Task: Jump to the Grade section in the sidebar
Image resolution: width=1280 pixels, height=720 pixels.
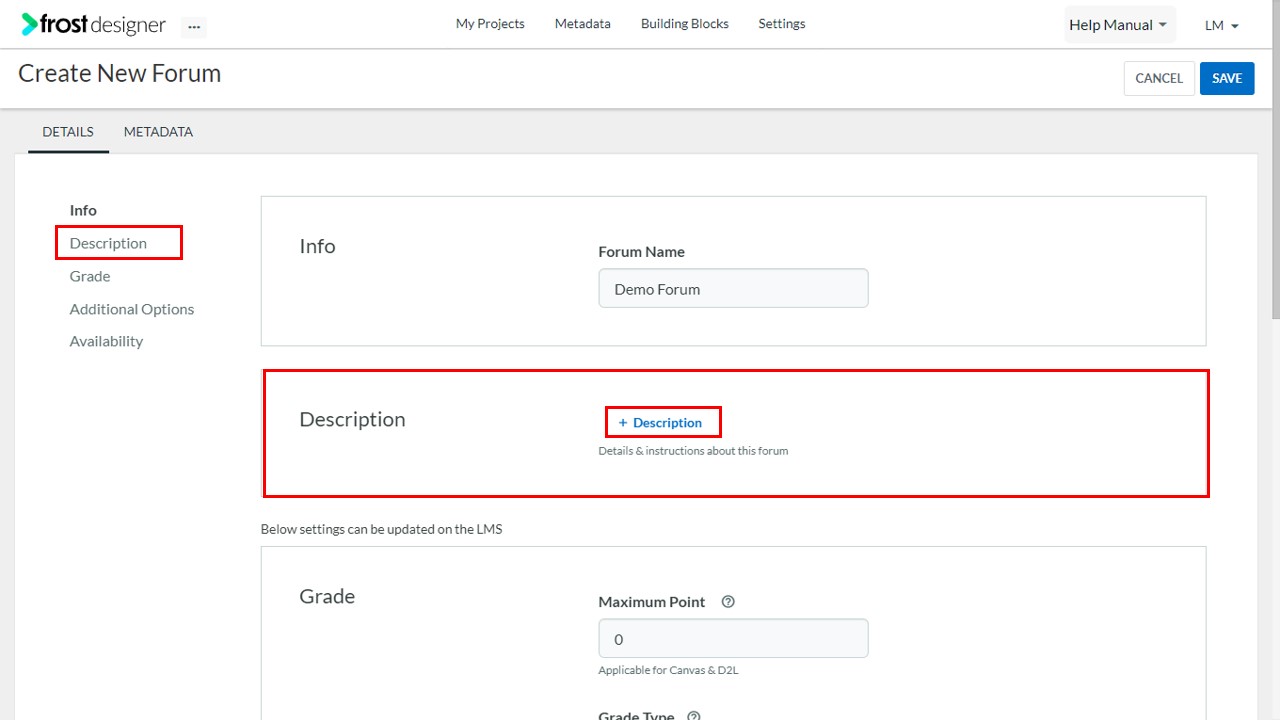Action: (x=90, y=276)
